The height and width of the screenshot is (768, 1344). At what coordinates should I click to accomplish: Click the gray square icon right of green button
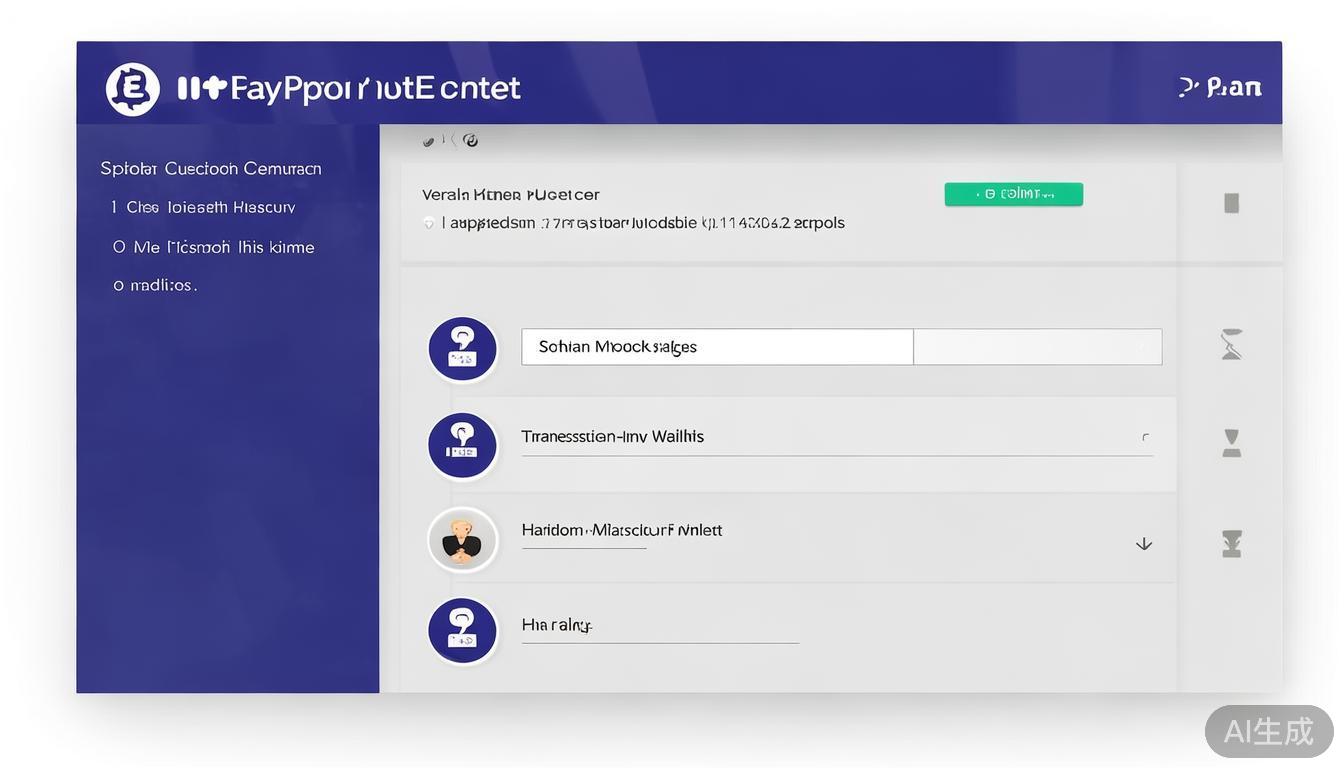tap(1232, 204)
